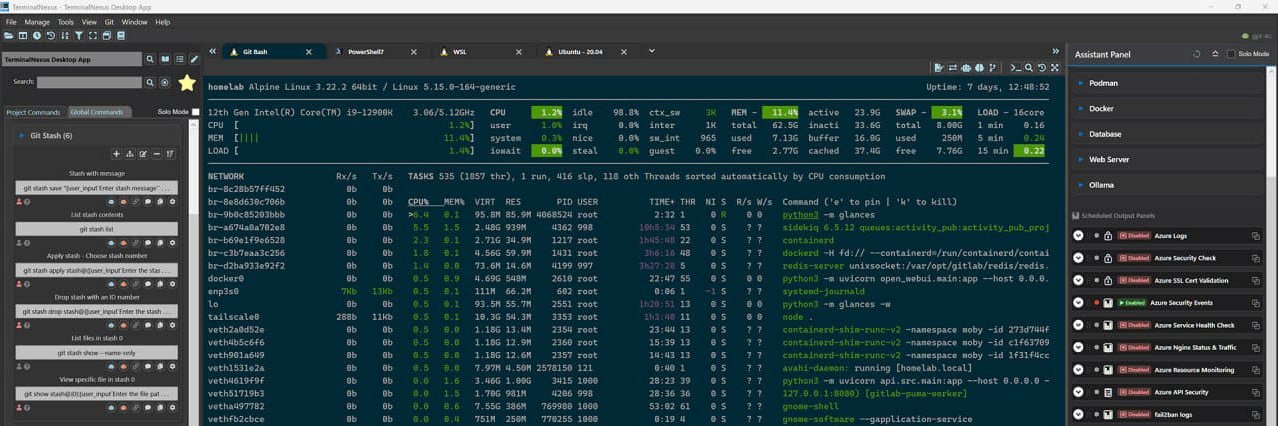Screen dimensions: 1278x426
Task: Open the Git menu
Action: click(109, 21)
